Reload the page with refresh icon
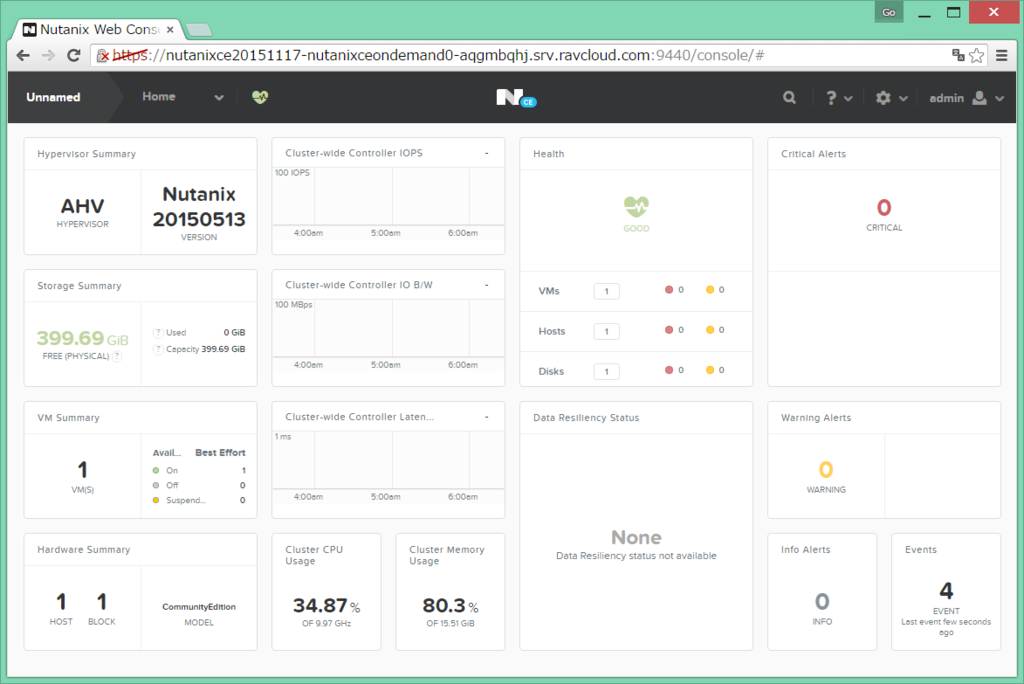The image size is (1024, 684). (74, 56)
